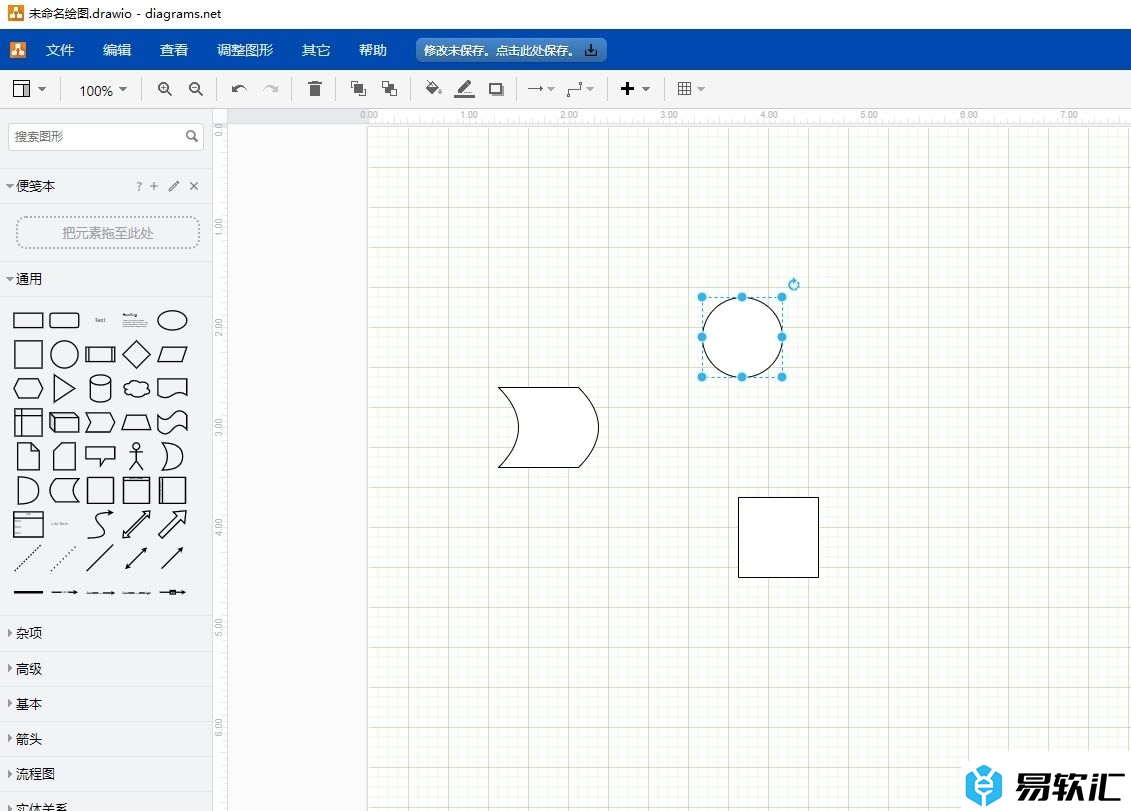Image resolution: width=1131 pixels, height=811 pixels.
Task: Open line color pencil tool
Action: click(465, 89)
